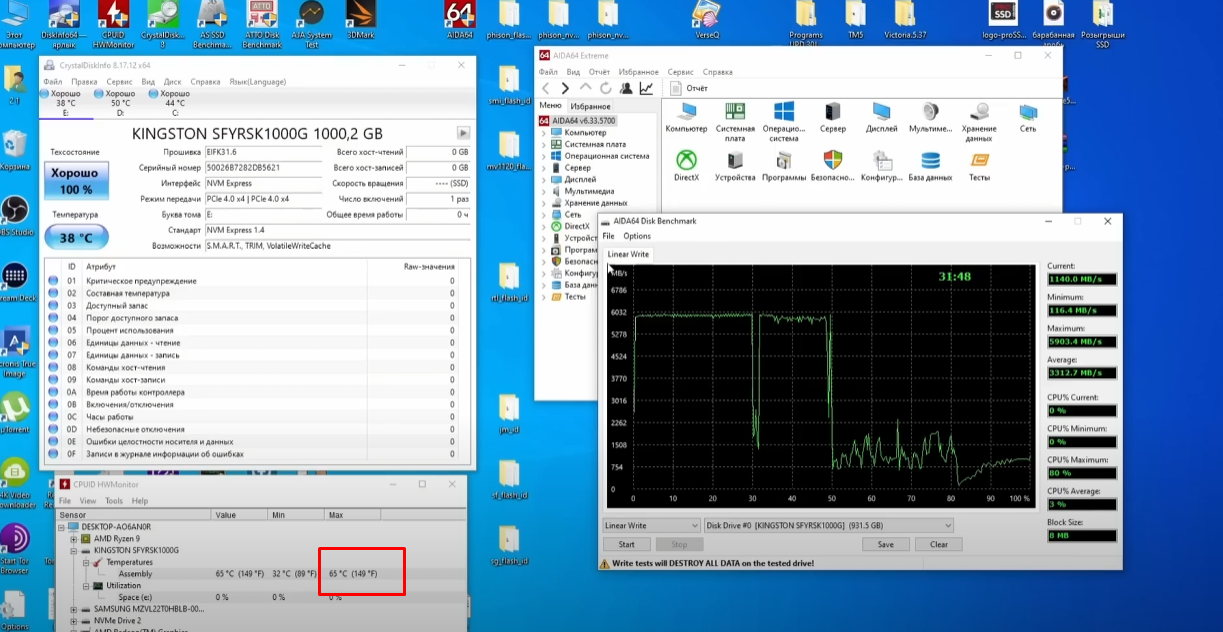Open Tools menu in HWMonitor
The height and width of the screenshot is (632, 1223).
(x=114, y=501)
